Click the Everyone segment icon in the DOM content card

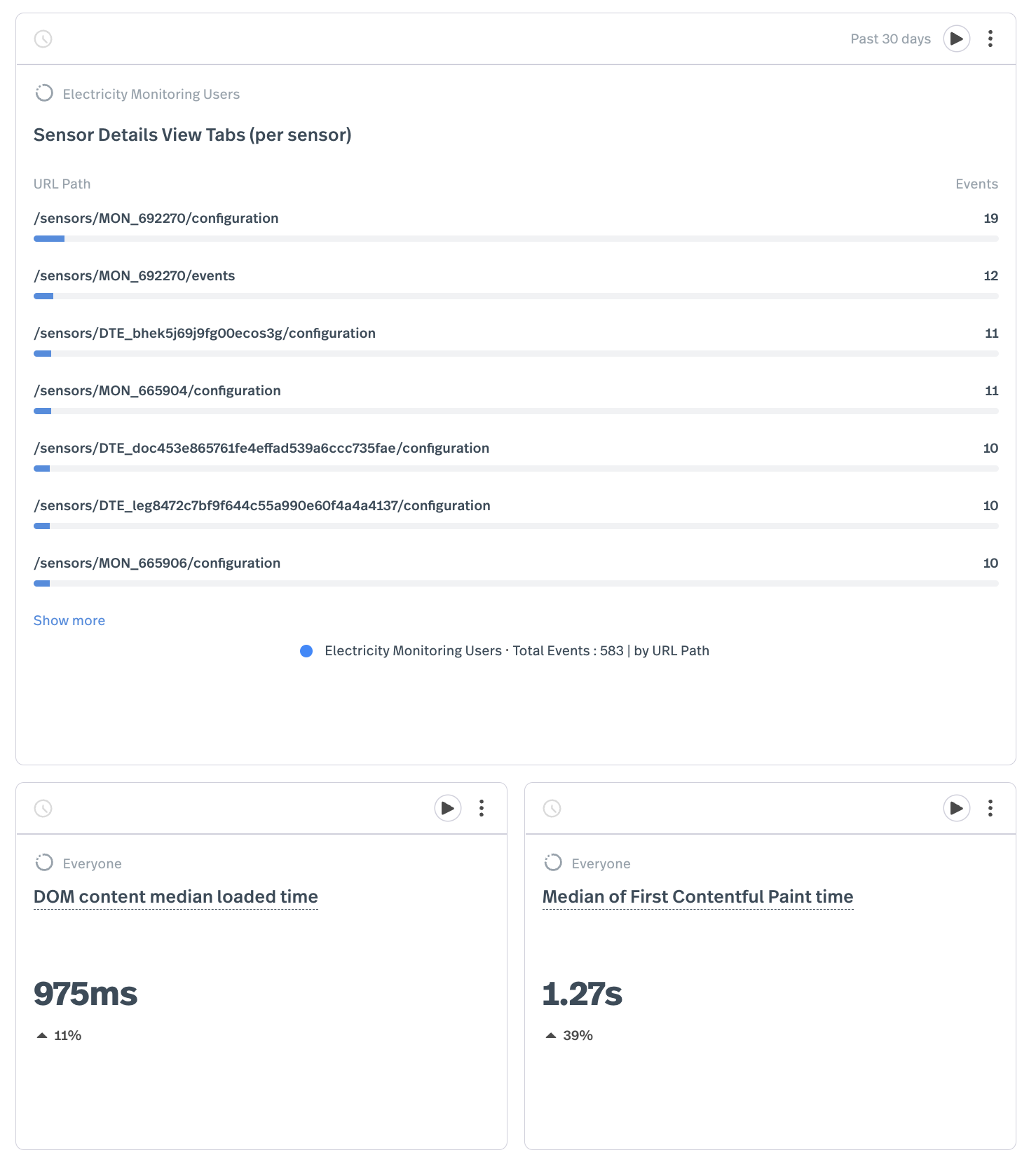coord(44,863)
